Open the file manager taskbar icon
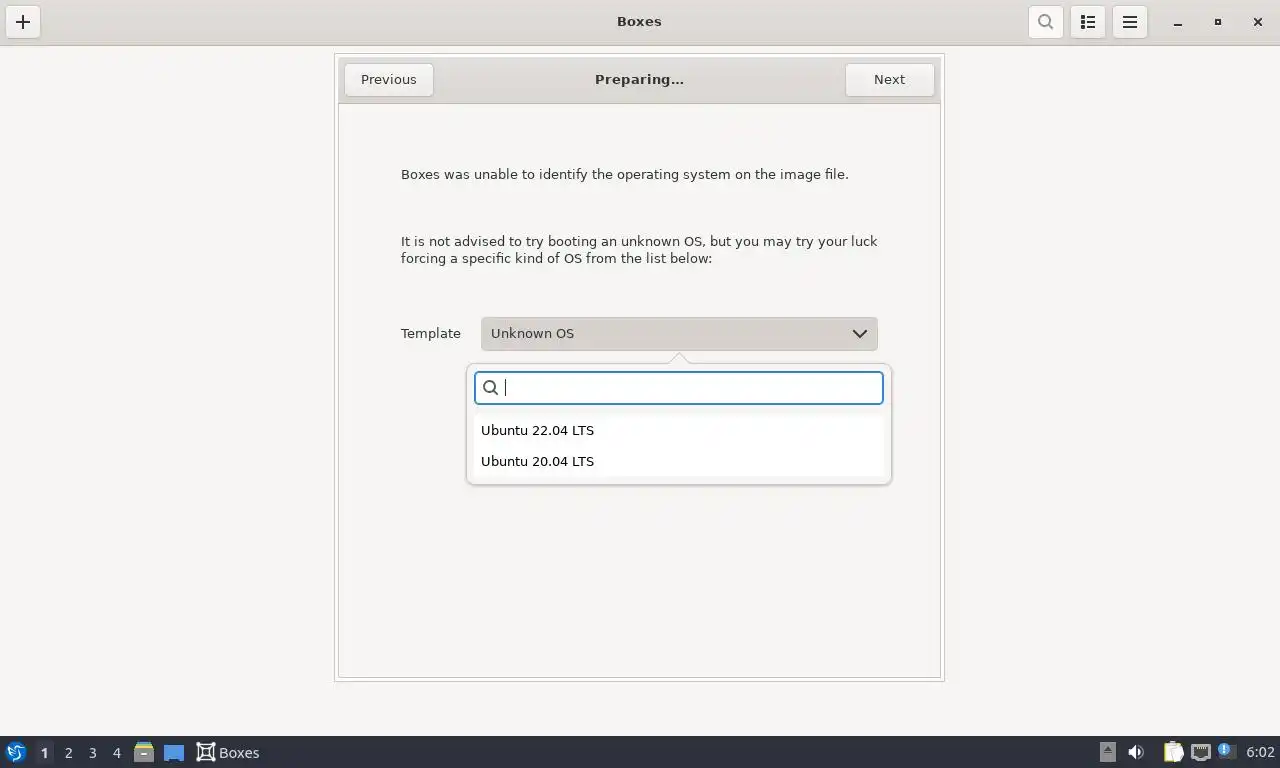The image size is (1280, 768). [x=144, y=753]
